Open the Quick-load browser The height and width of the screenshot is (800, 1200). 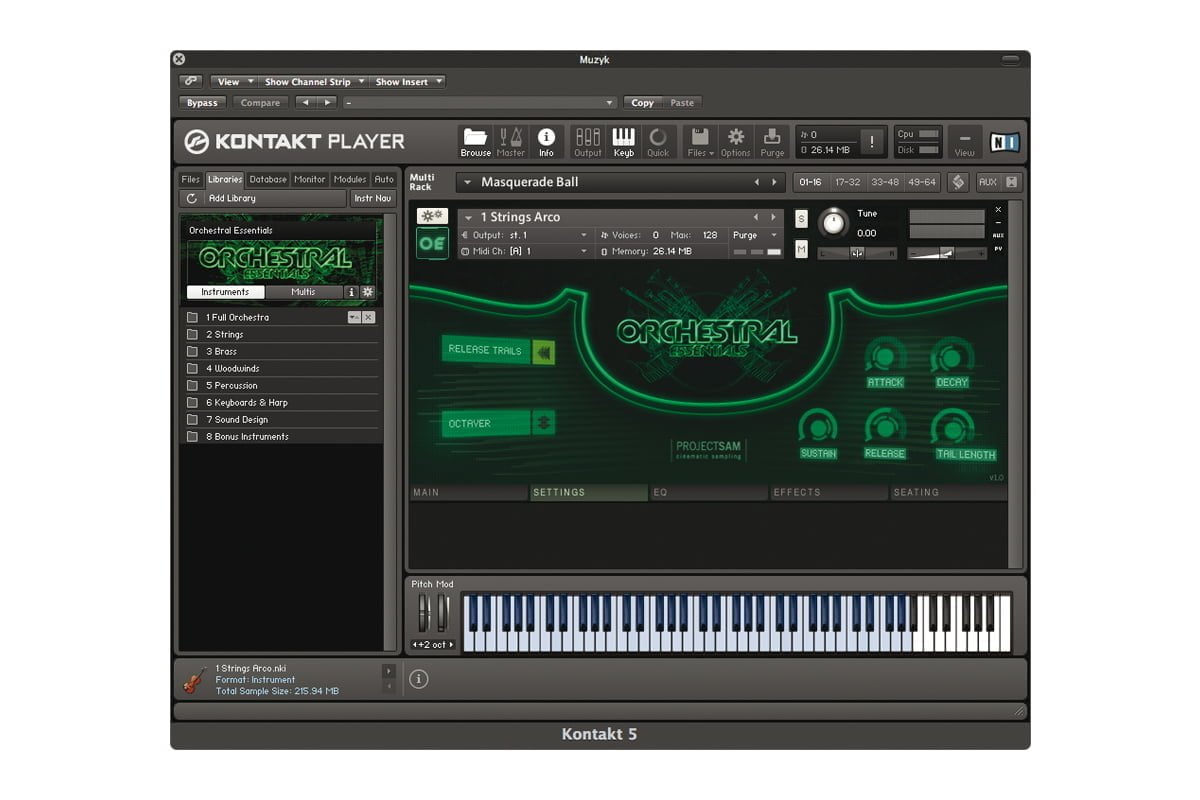pyautogui.click(x=658, y=141)
